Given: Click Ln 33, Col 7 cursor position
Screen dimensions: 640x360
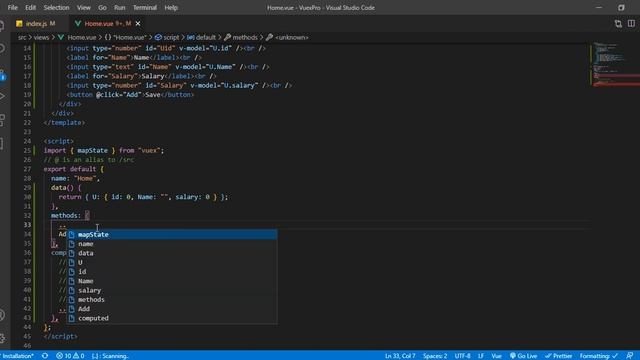Looking at the screenshot, I should pos(400,356).
